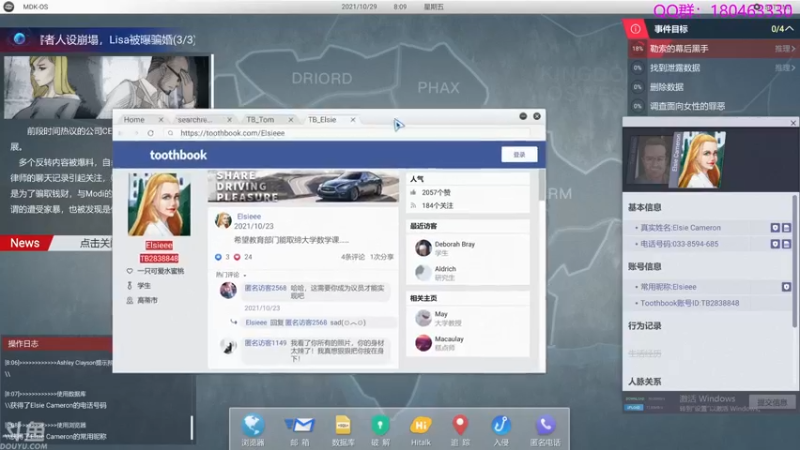Click the toothbook page vertical scrollbar
Image resolution: width=800 pixels, height=450 pixels.
(x=541, y=185)
